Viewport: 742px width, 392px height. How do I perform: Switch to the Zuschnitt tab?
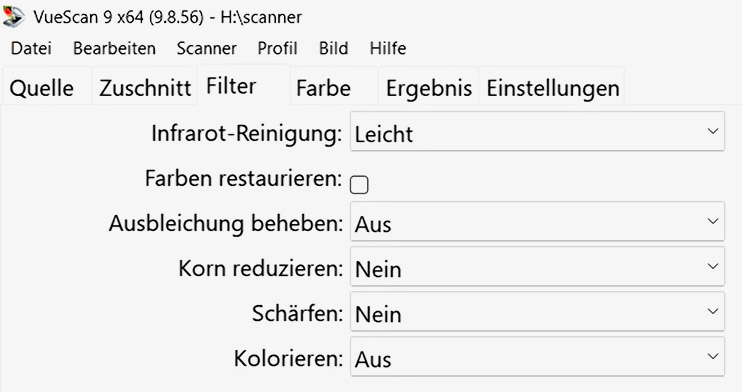(145, 86)
